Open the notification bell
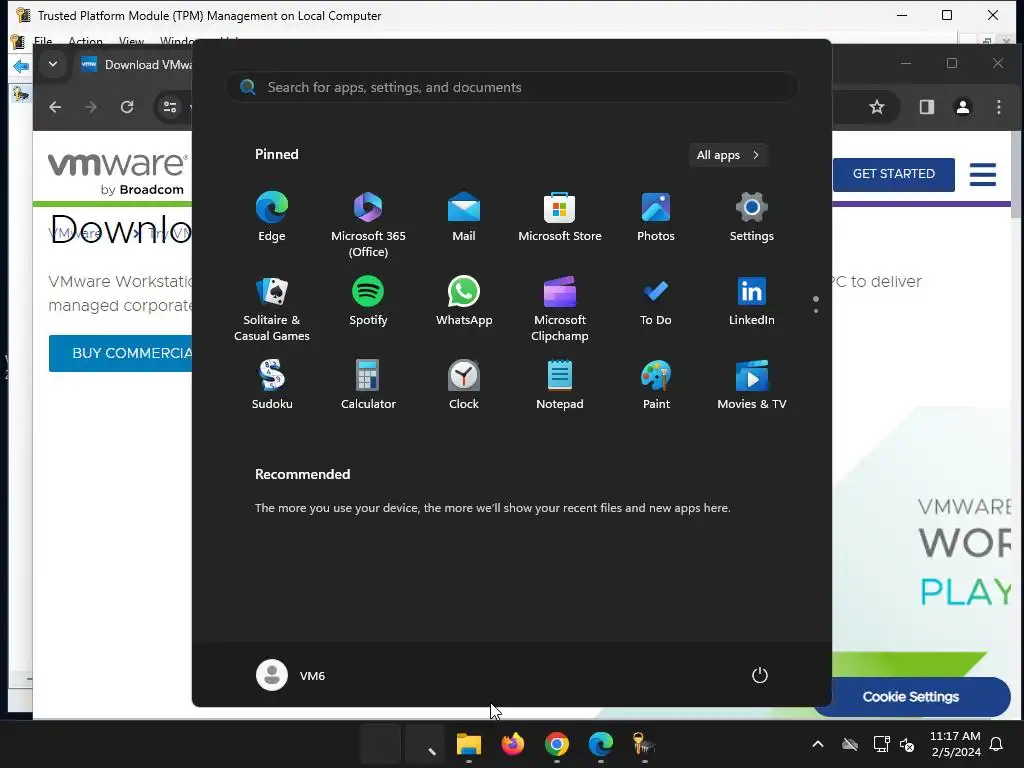Screen dimensions: 1024x768 [997, 744]
